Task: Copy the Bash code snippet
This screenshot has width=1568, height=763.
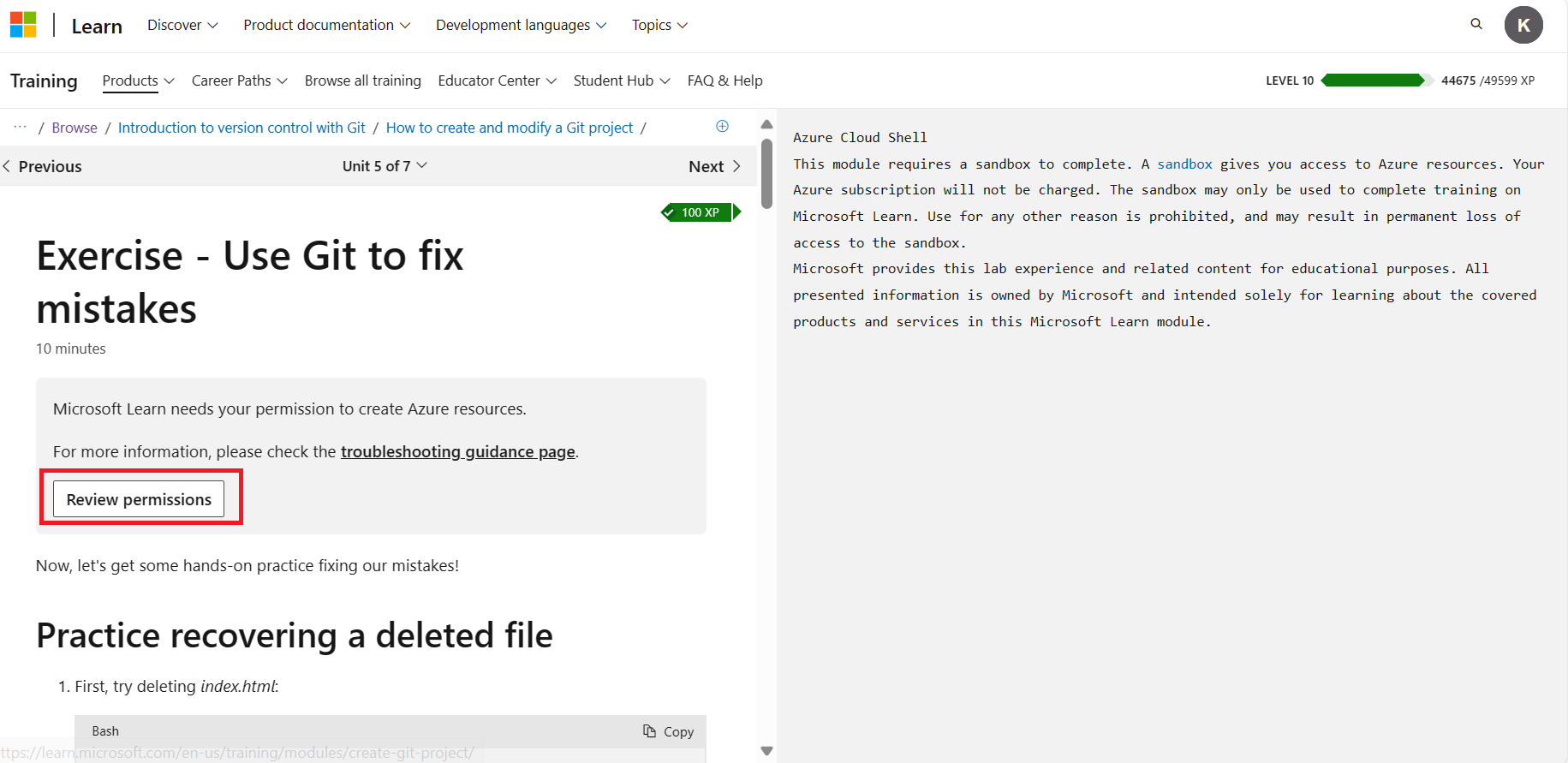Action: (669, 731)
